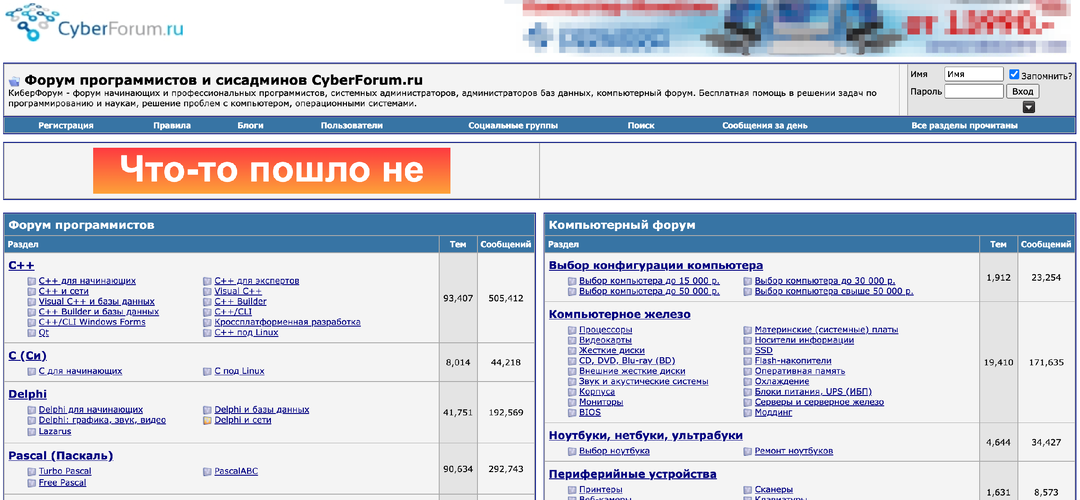Click the blurred advertisement banner at the top

tap(792, 28)
